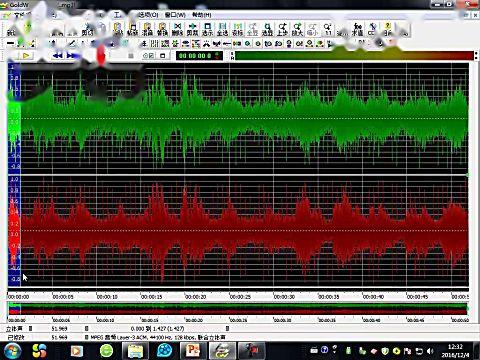This screenshot has height=360, width=480.
Task: Click the f(x) expression evaluator icon
Action: pyautogui.click(x=358, y=29)
